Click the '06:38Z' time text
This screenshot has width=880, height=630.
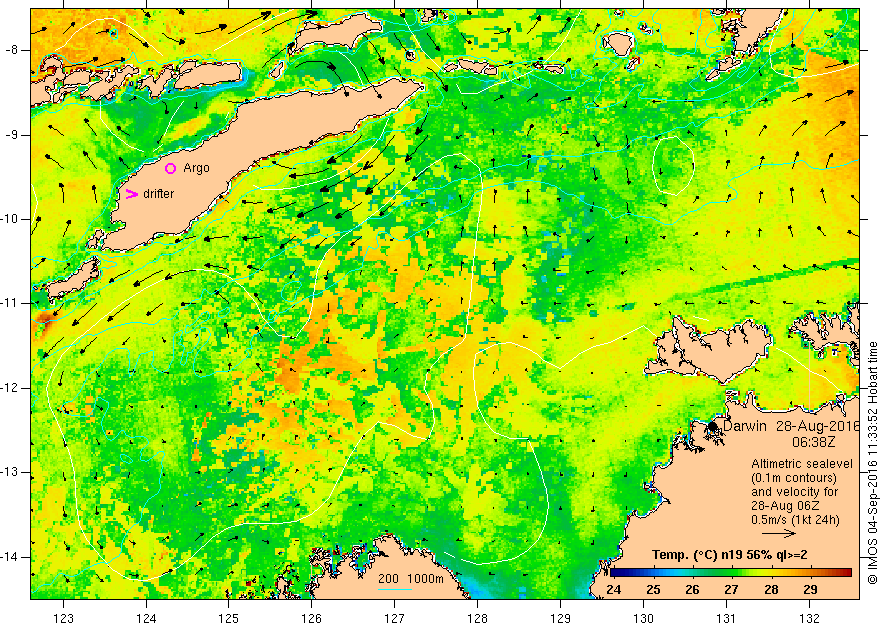(814, 442)
